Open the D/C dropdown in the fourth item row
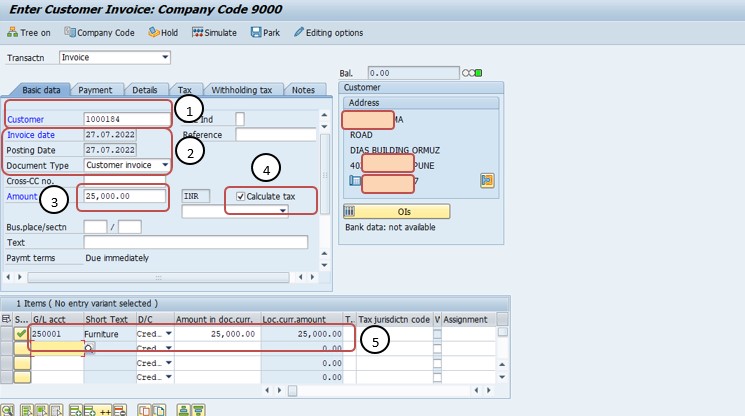The image size is (745, 416). [x=169, y=377]
